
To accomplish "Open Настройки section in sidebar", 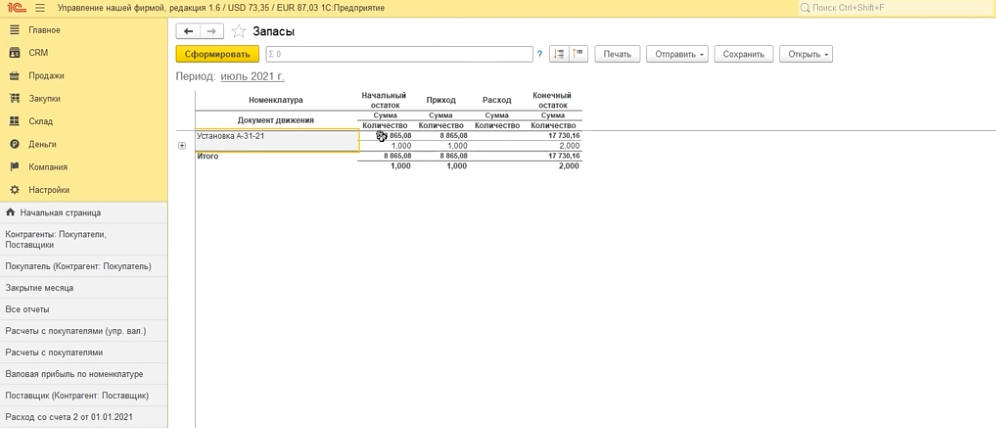I will pyautogui.click(x=48, y=190).
